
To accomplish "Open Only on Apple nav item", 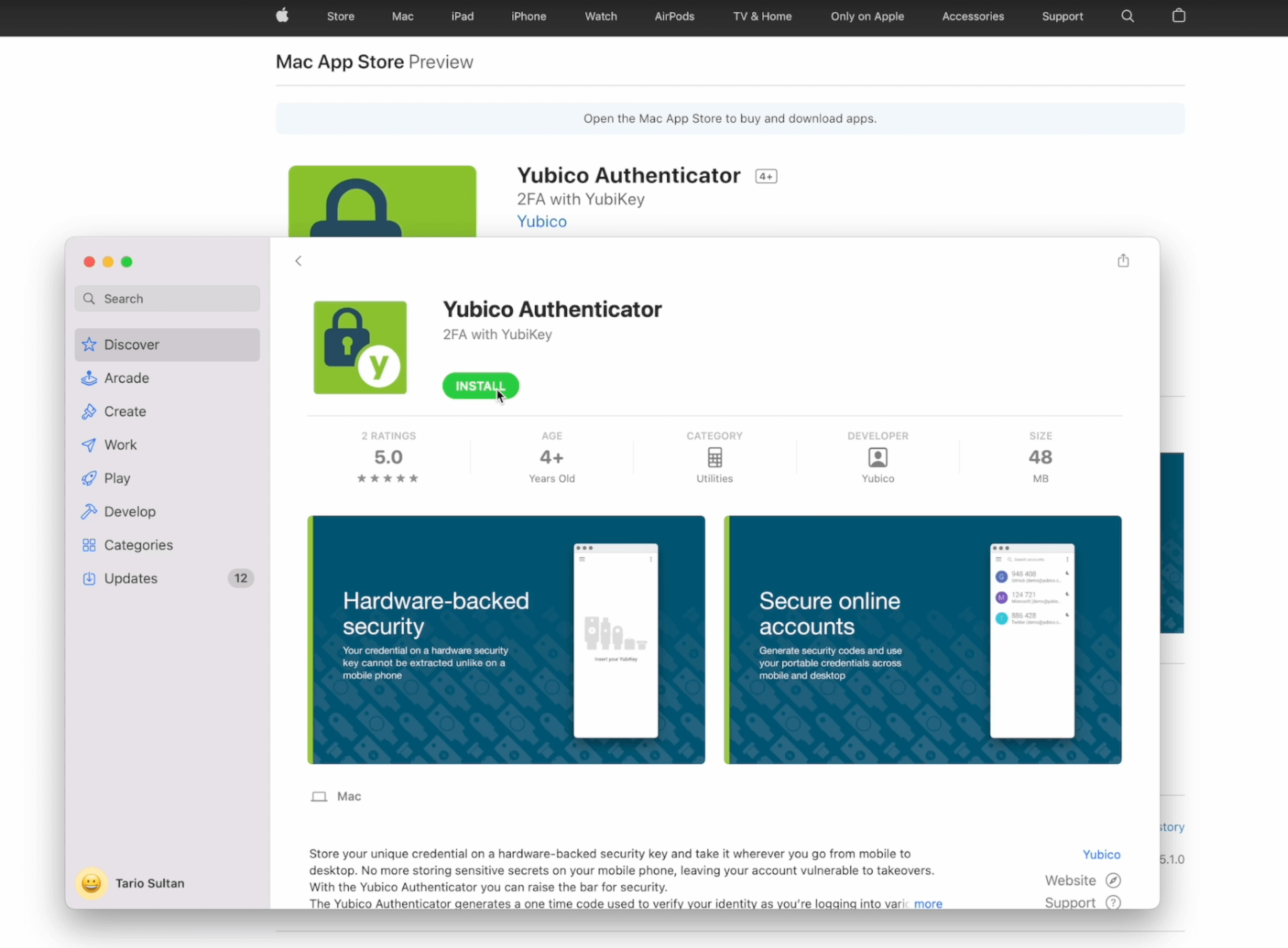I will coord(868,16).
